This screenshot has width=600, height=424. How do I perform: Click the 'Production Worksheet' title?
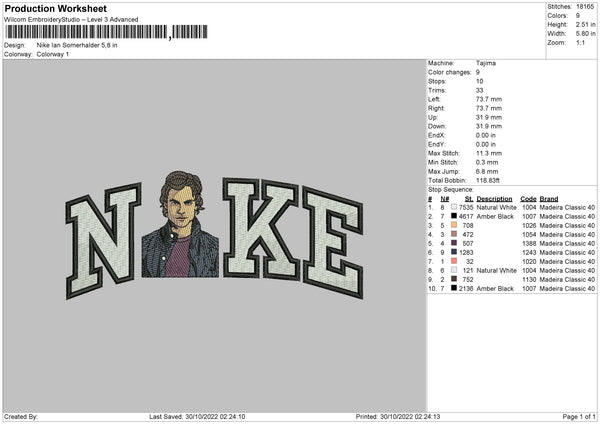(x=55, y=8)
